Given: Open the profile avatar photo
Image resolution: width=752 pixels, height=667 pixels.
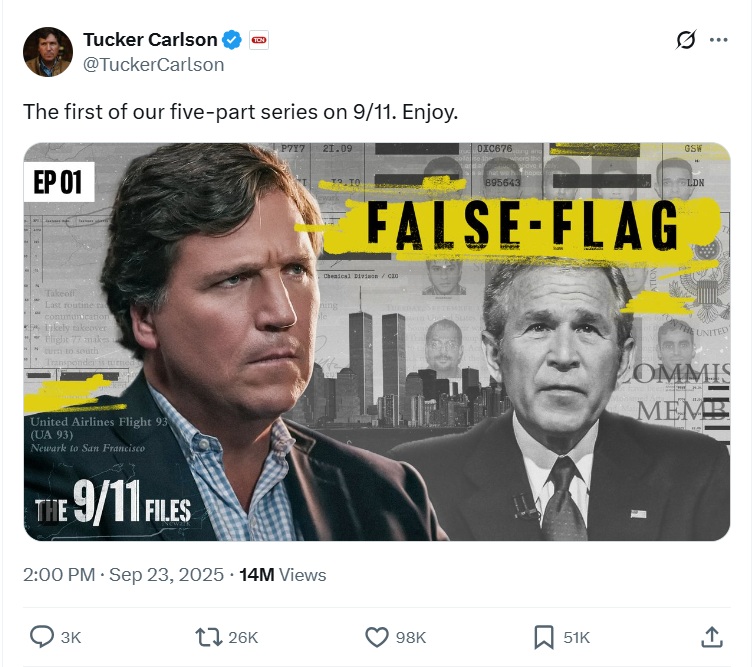Looking at the screenshot, I should (x=48, y=52).
